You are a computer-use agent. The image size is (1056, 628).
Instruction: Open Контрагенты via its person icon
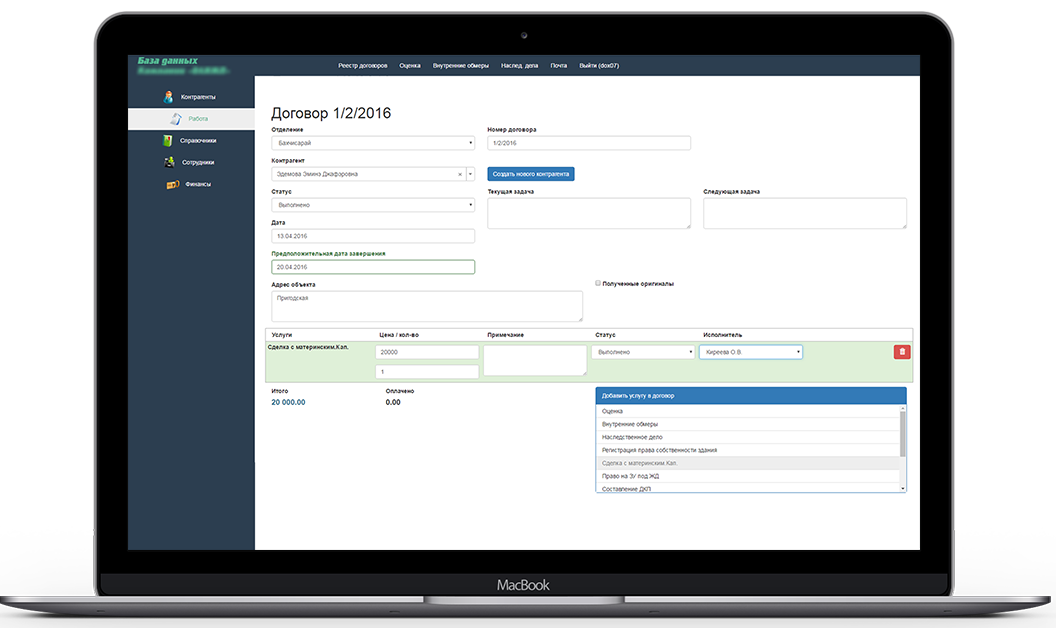[x=168, y=97]
